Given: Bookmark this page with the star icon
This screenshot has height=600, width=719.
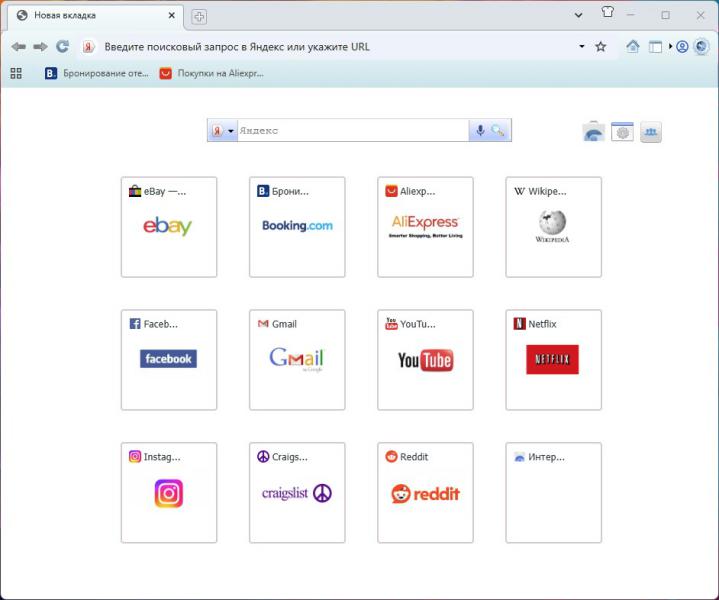Looking at the screenshot, I should [x=601, y=47].
